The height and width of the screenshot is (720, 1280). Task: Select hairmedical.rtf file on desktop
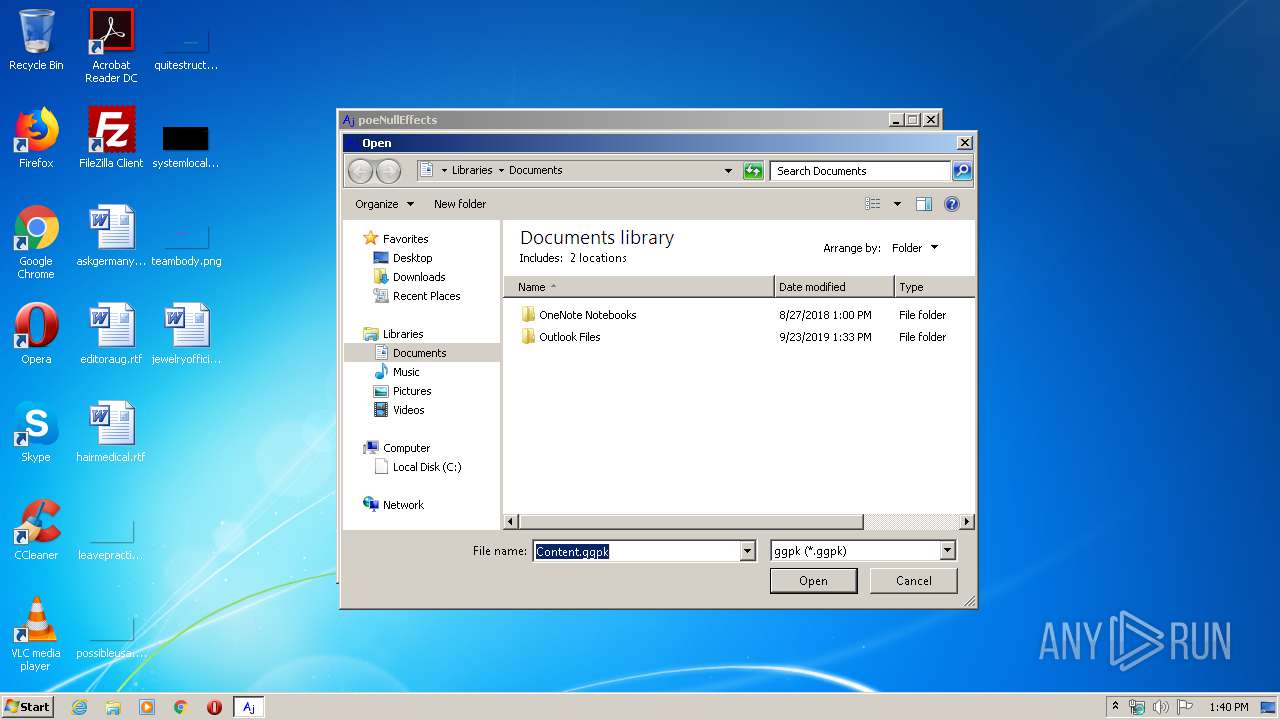pyautogui.click(x=111, y=432)
